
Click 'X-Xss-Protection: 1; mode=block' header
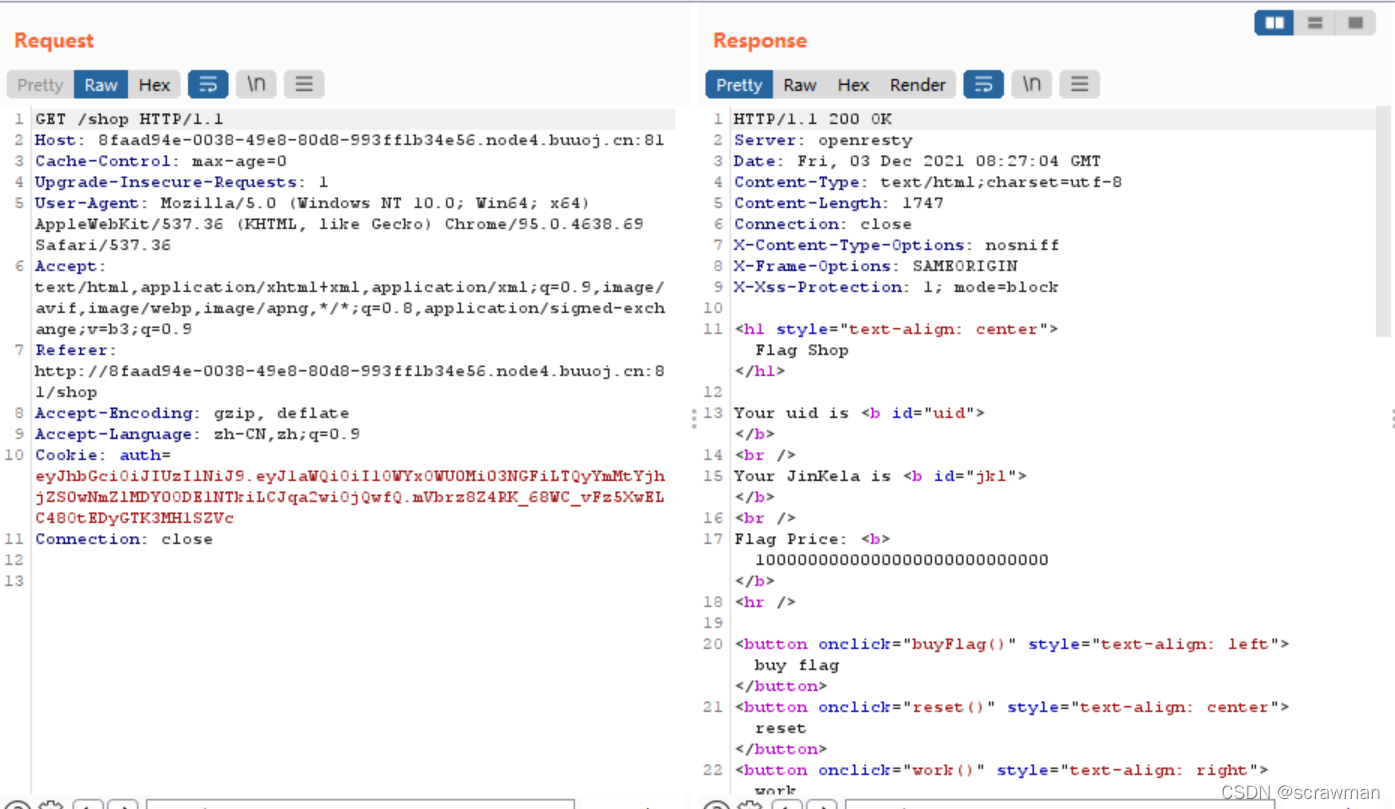pos(897,287)
